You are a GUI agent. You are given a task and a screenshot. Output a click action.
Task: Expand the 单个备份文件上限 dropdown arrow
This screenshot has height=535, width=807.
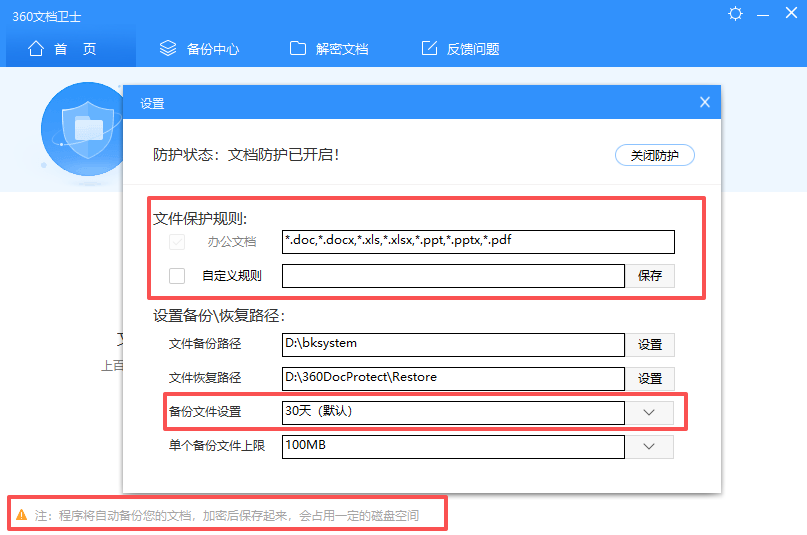pyautogui.click(x=650, y=446)
